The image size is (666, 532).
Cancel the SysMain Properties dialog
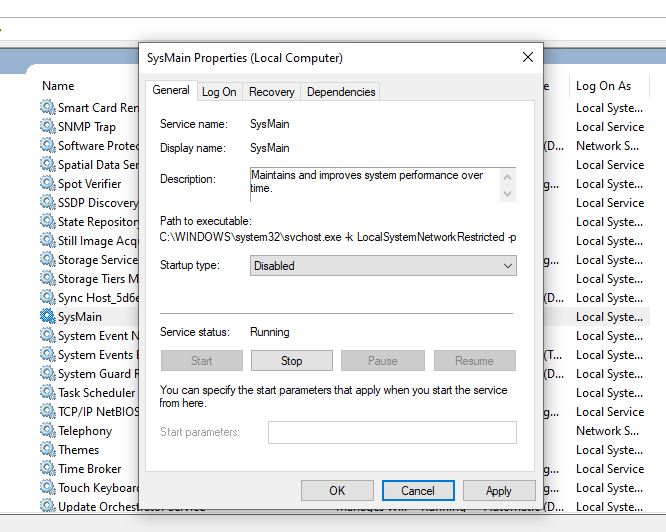(x=418, y=490)
